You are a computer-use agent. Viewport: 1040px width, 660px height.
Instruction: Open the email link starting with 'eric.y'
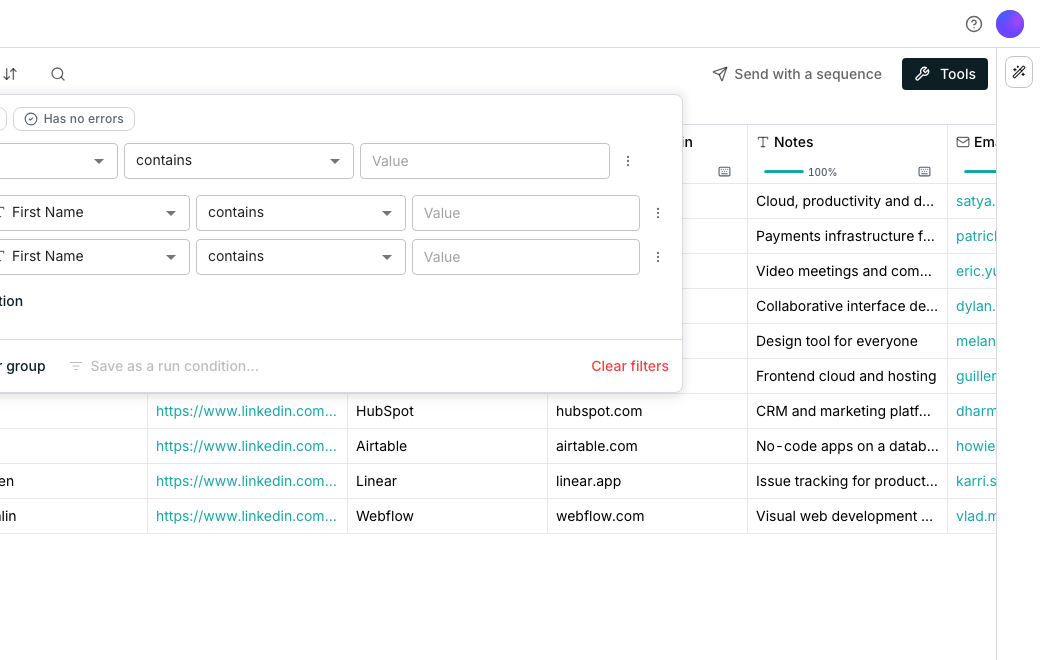tap(976, 271)
